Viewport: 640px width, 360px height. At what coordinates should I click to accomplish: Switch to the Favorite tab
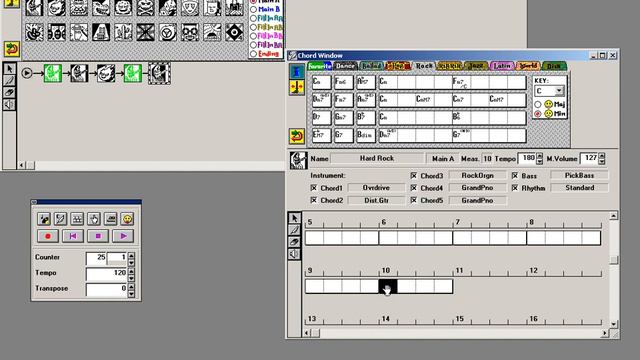[320, 66]
